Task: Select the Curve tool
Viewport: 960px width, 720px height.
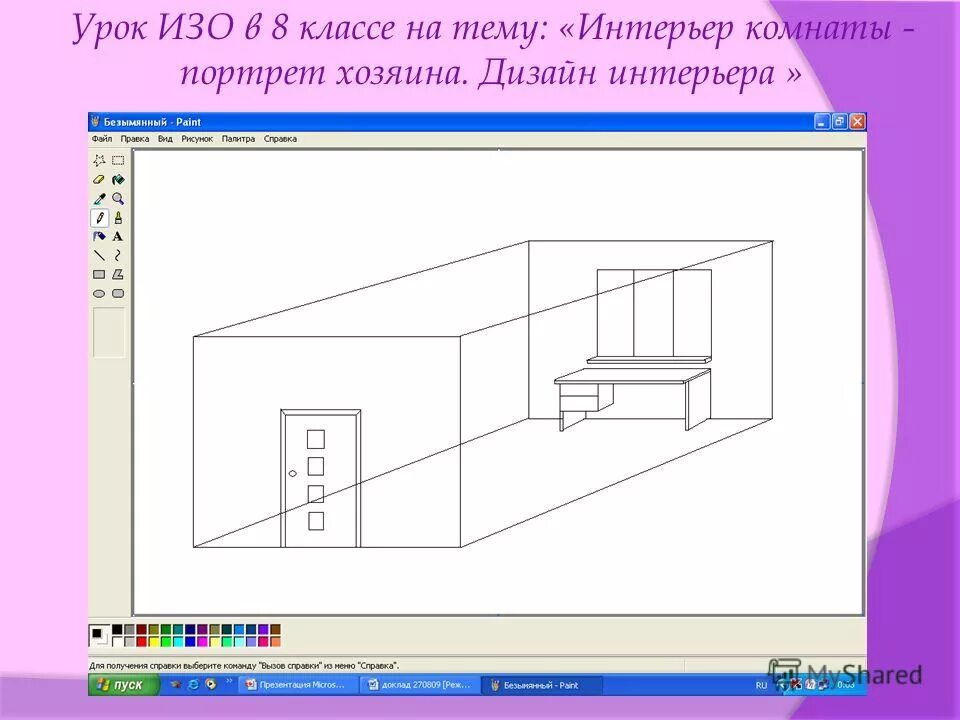Action: coord(117,254)
